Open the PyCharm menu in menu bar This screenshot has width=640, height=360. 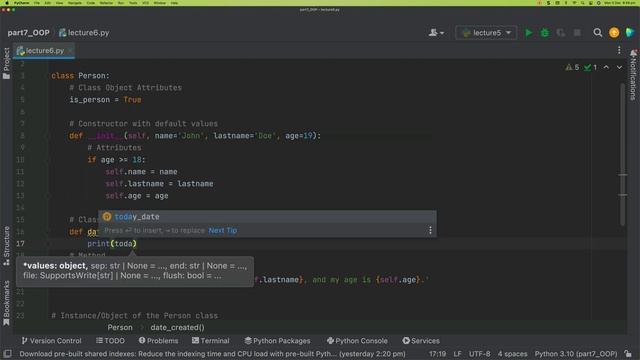(x=22, y=3)
